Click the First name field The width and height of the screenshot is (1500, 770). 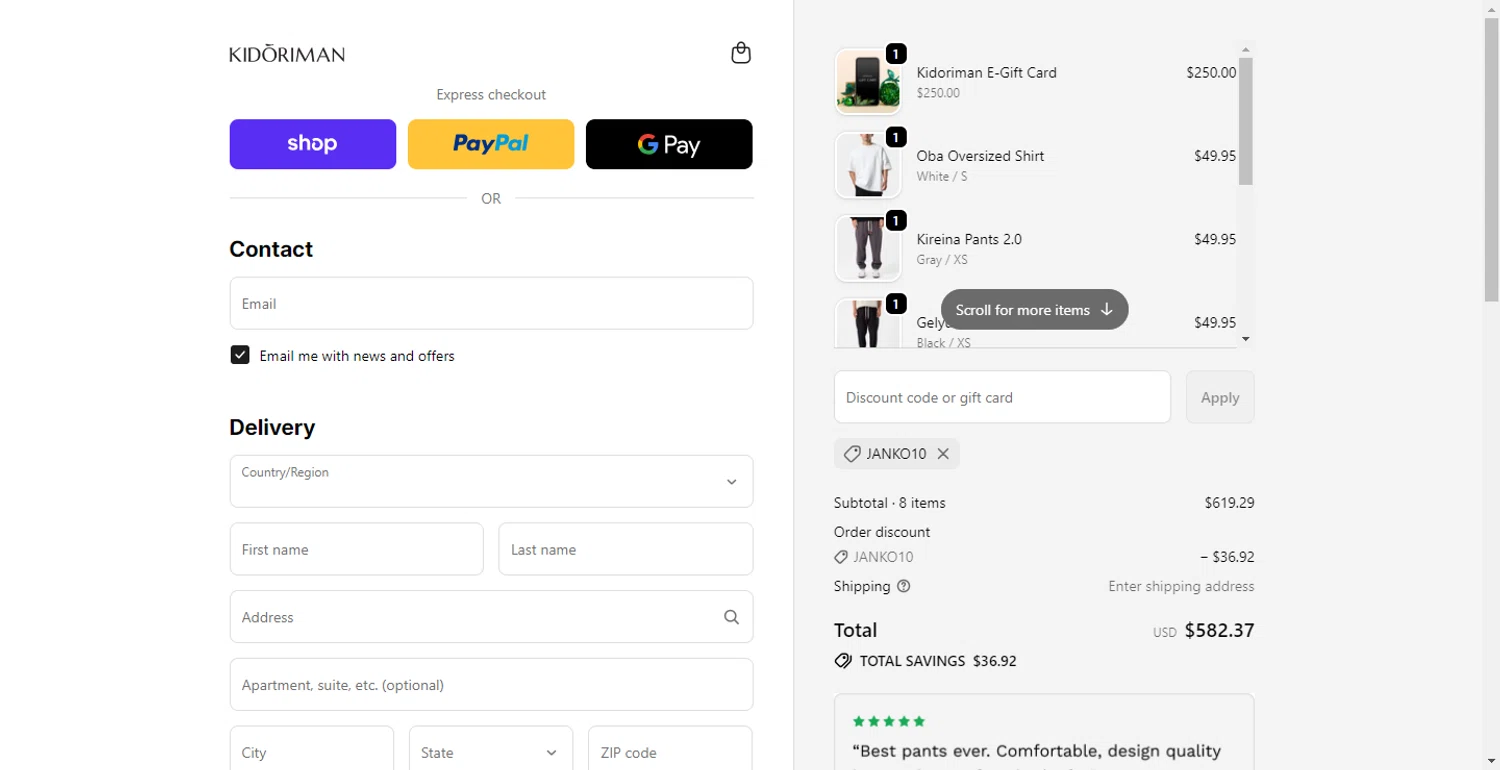(357, 549)
